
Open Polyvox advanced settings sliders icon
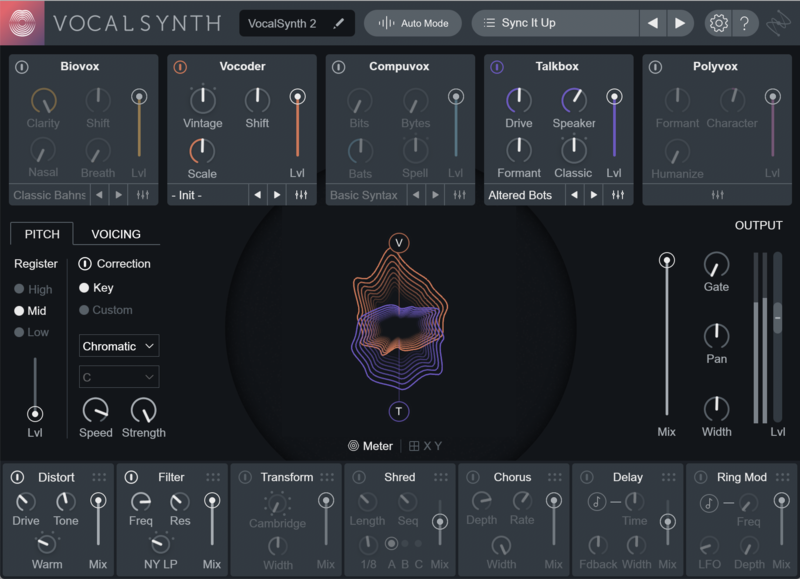(x=717, y=195)
